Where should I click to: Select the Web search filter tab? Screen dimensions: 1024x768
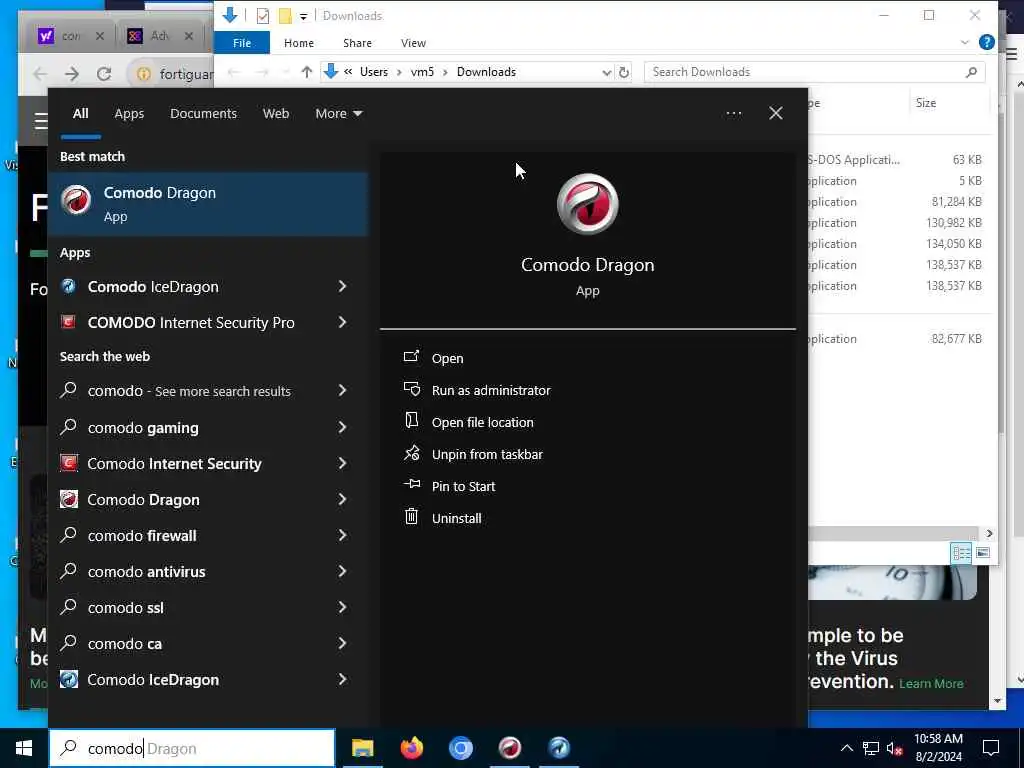tap(276, 114)
